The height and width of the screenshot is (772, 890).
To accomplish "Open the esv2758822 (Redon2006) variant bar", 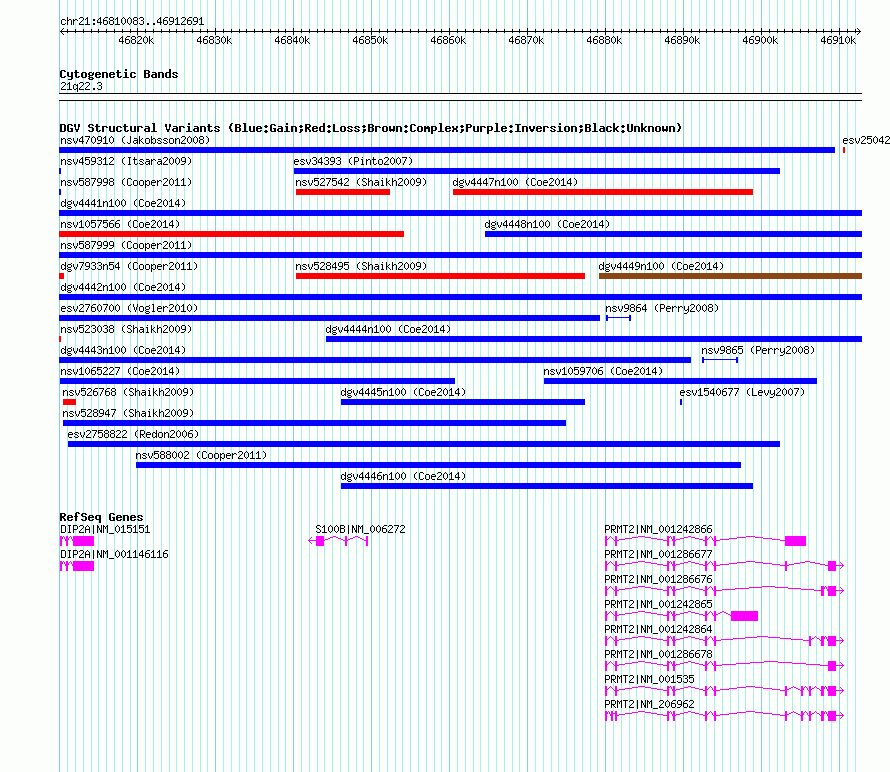I will [x=424, y=444].
